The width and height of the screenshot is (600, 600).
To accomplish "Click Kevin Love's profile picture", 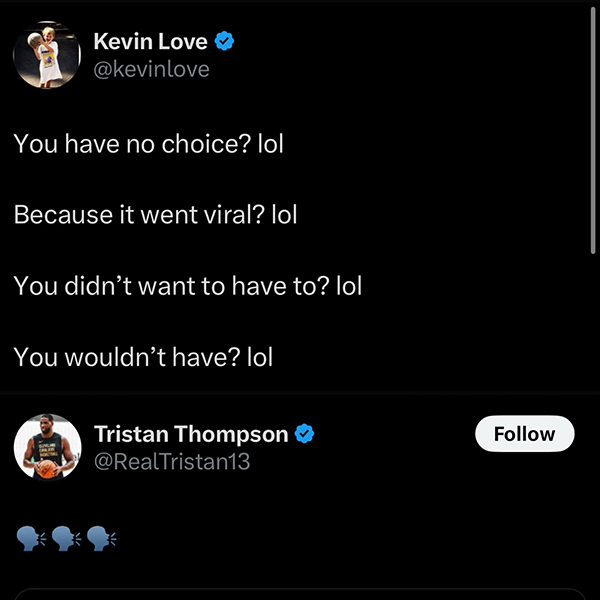I will coord(46,54).
